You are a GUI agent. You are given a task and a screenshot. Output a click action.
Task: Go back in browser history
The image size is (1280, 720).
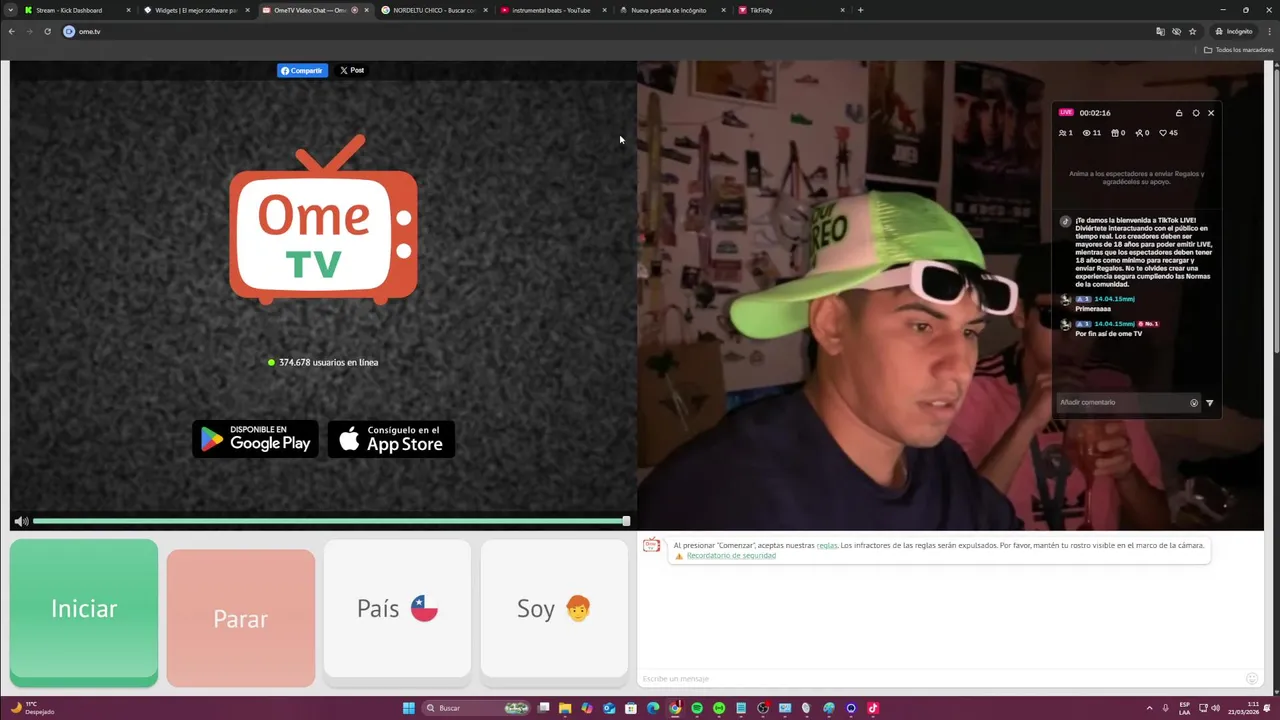click(11, 31)
